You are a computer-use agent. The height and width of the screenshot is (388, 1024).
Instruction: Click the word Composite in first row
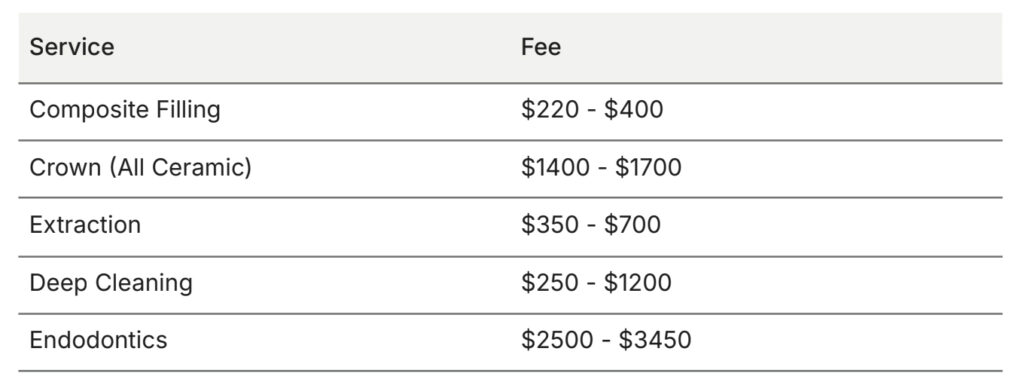tap(89, 110)
